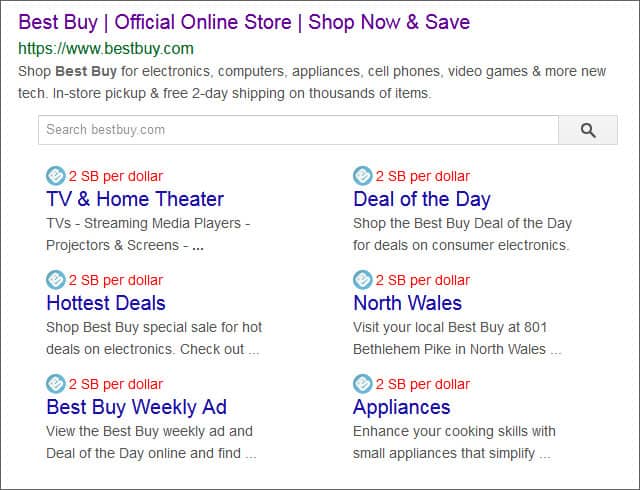Viewport: 640px width, 490px height.
Task: Focus the Search bestbuy.com input field
Action: pos(298,130)
